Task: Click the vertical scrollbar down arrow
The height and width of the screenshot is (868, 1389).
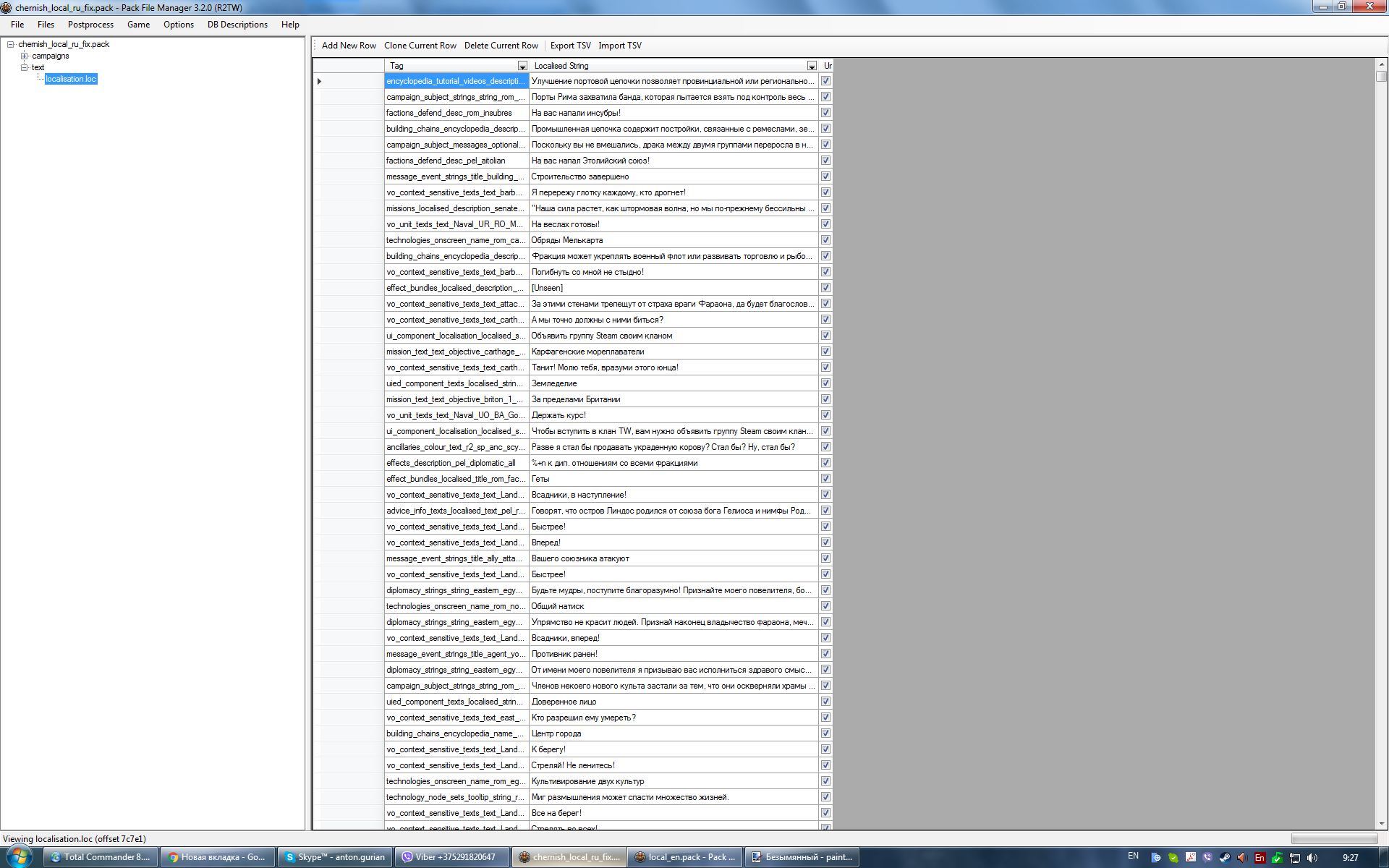Action: (x=1381, y=824)
